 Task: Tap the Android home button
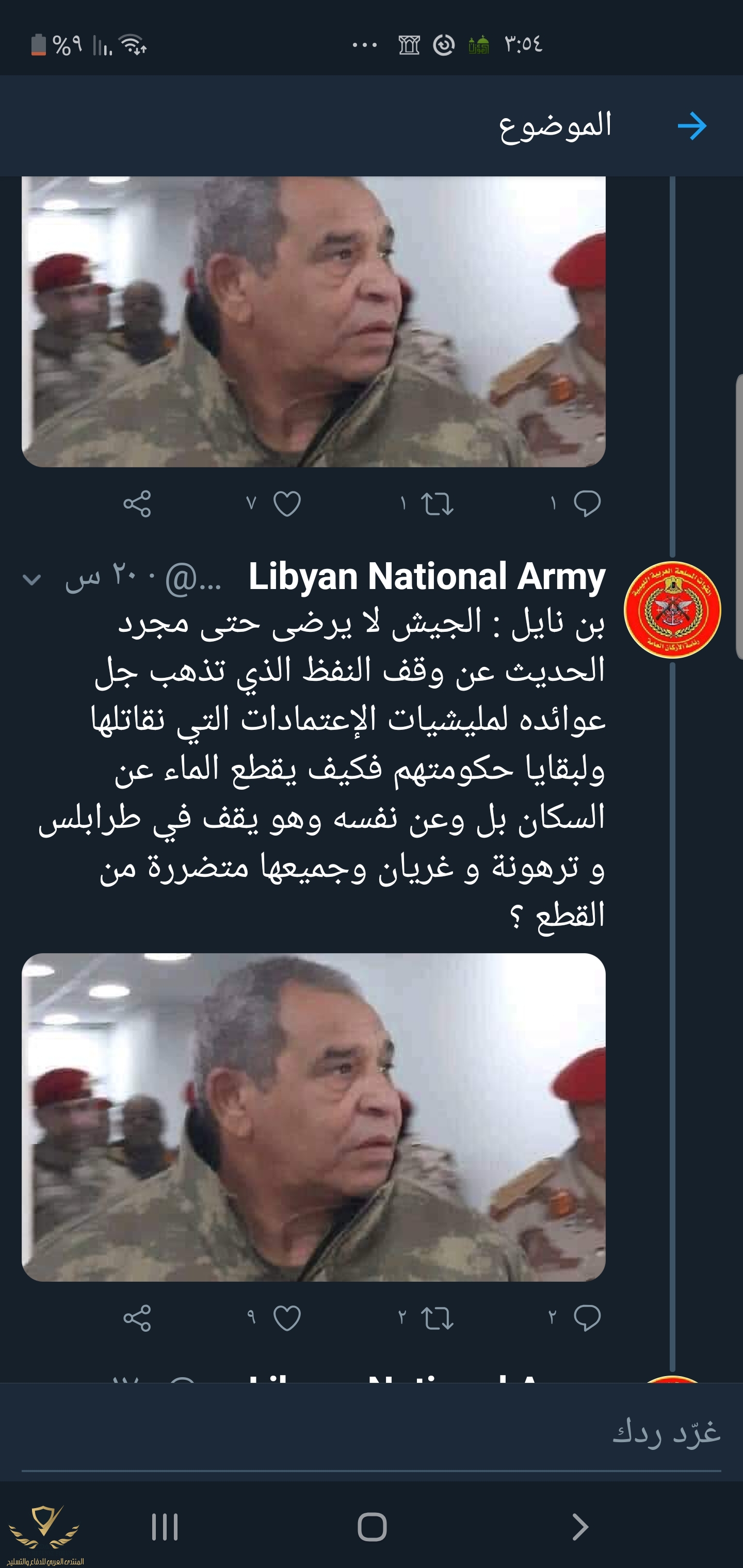[372, 1527]
